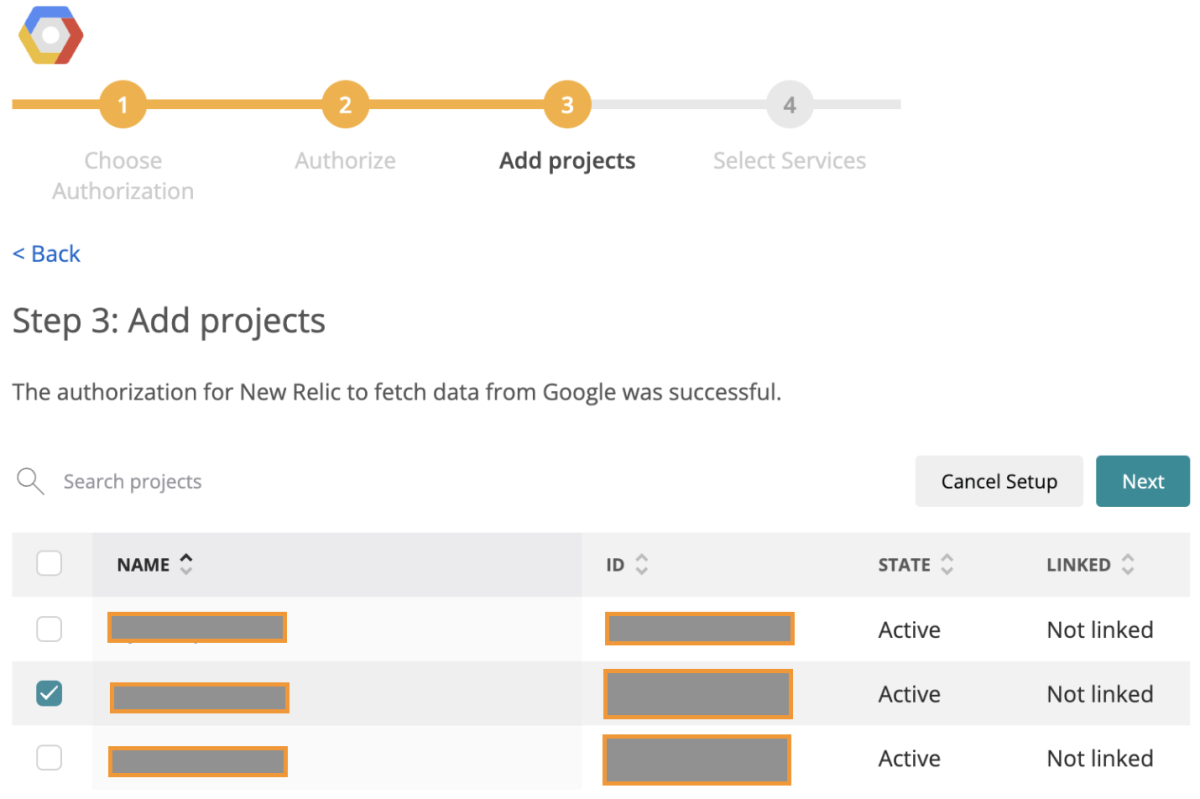Uncheck the selected second project row

pyautogui.click(x=49, y=693)
